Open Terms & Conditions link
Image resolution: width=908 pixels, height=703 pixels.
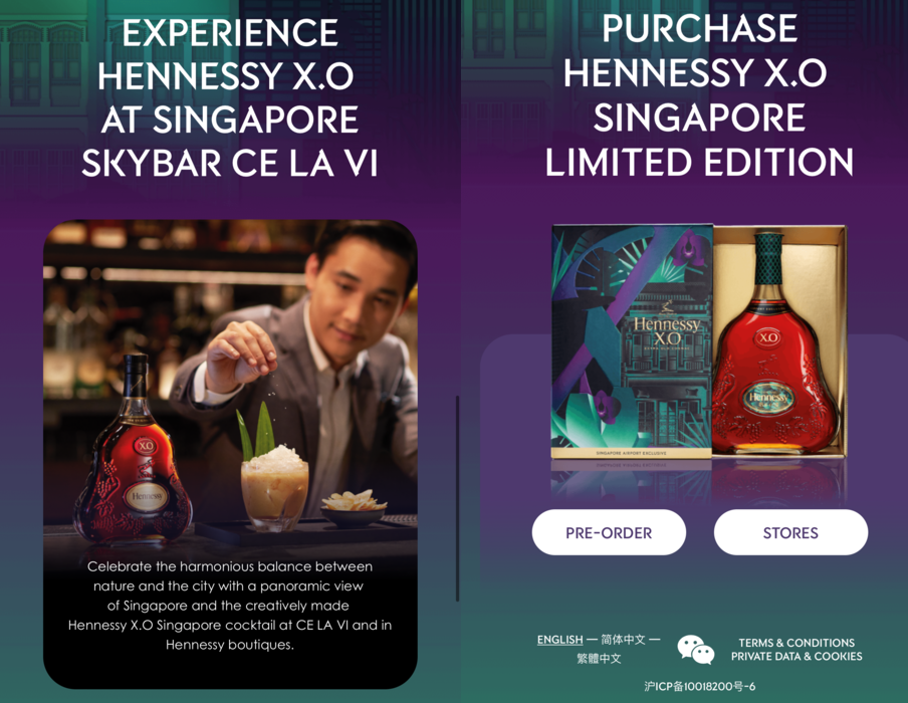point(796,643)
